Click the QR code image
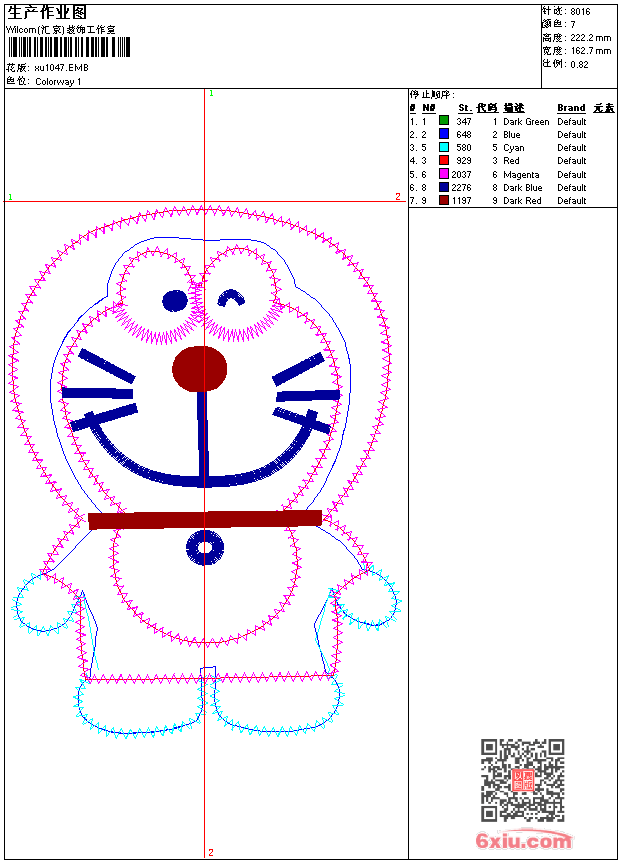 point(523,779)
